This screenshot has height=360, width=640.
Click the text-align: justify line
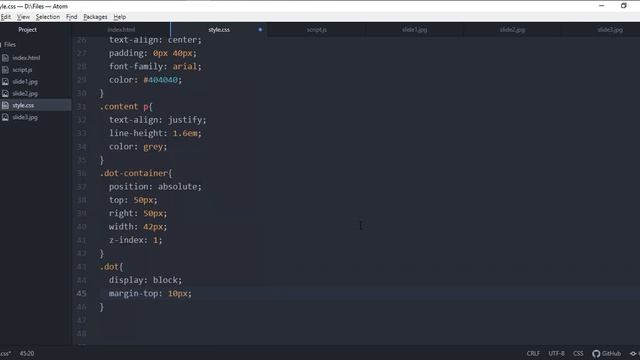point(157,120)
